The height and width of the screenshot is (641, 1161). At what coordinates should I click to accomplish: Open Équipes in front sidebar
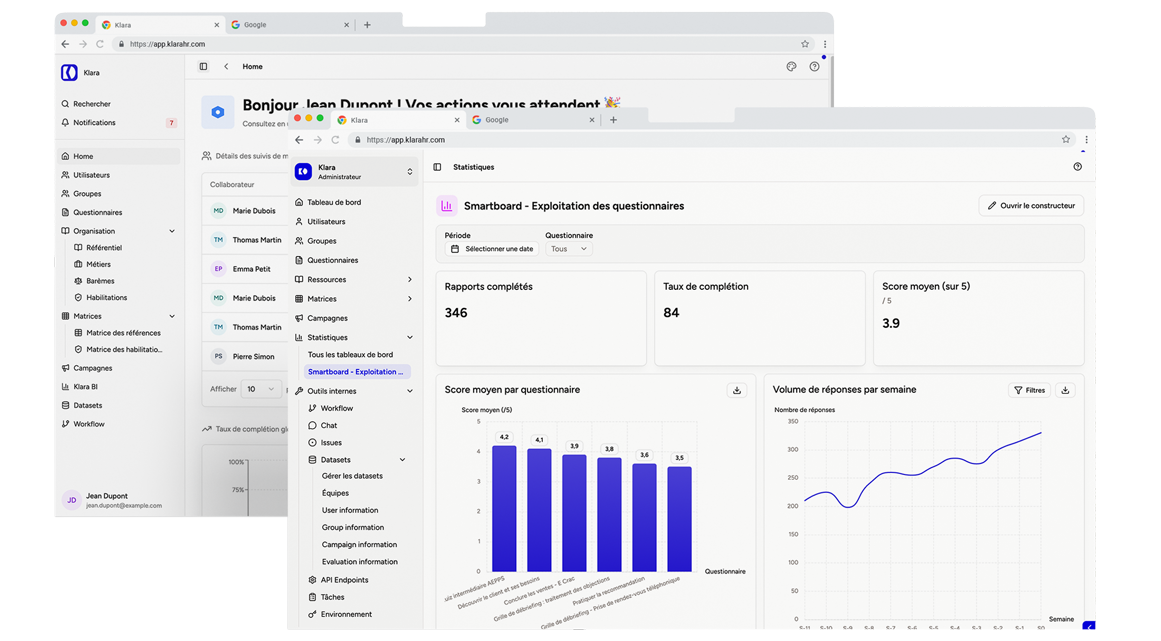335,493
